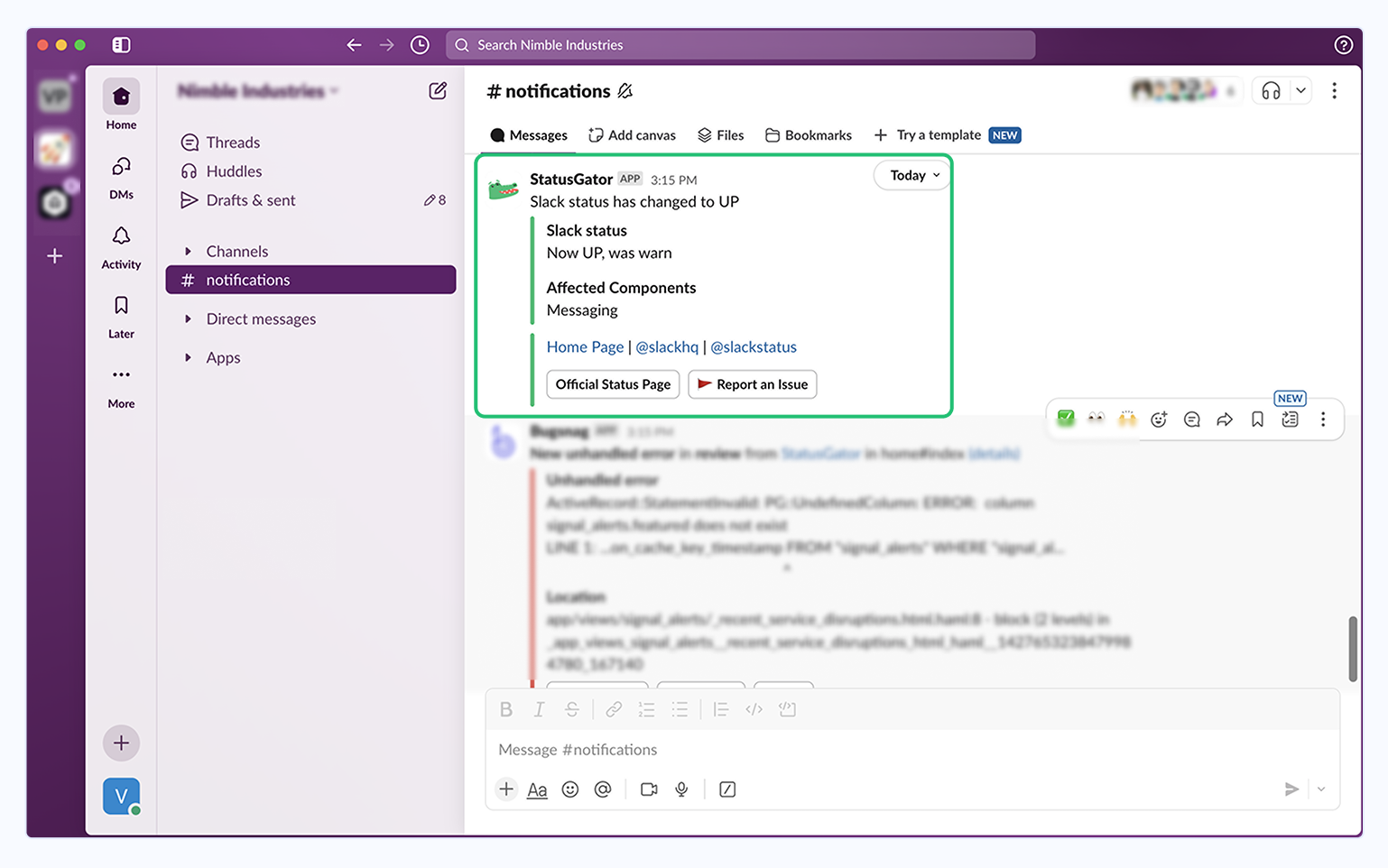Toggle ordered list formatting
Screen dimensions: 1388x868
pyautogui.click(x=646, y=709)
